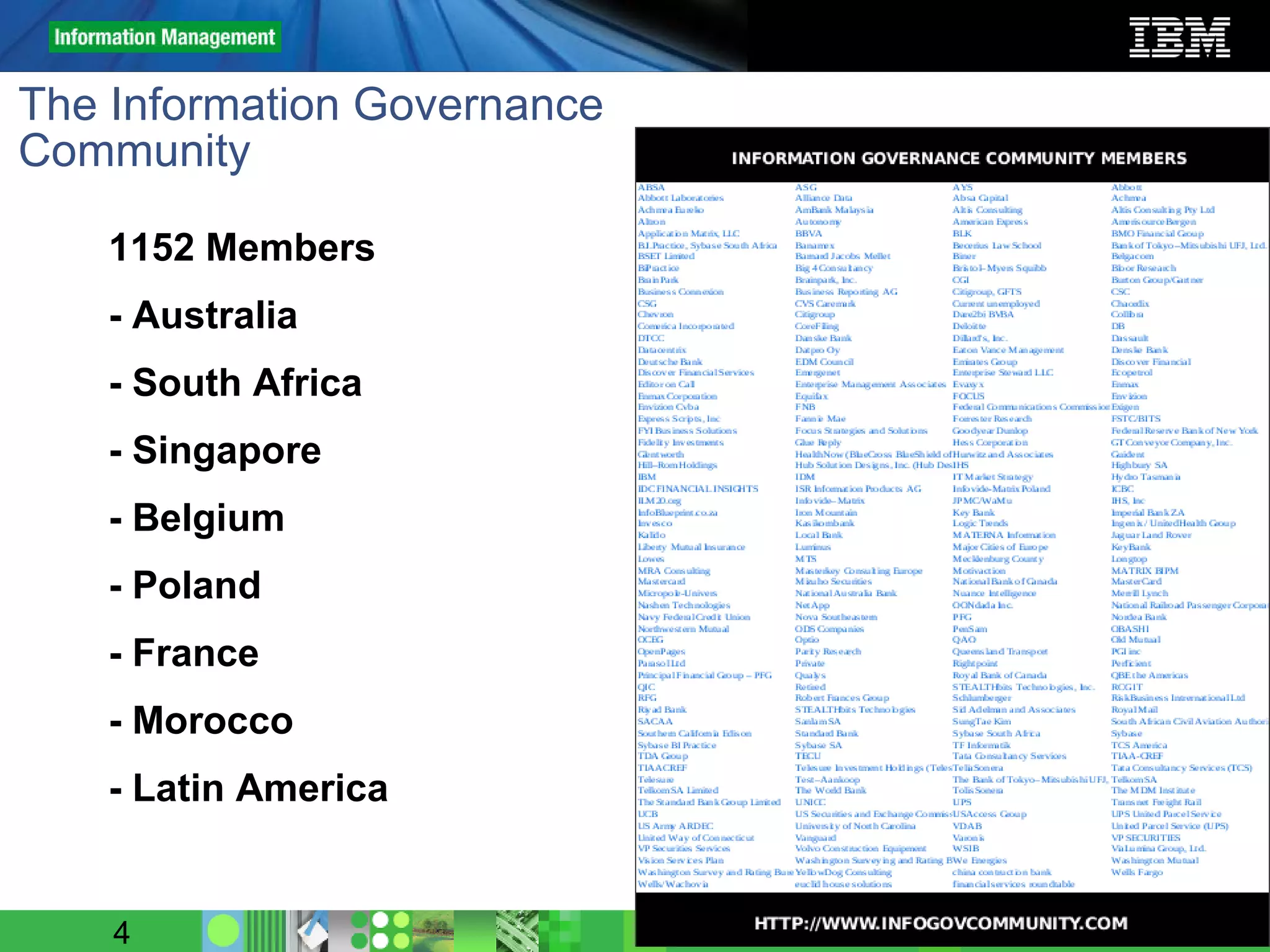Click "Merrill Lynch" in the members list
The width and height of the screenshot is (1270, 952).
(x=1140, y=594)
